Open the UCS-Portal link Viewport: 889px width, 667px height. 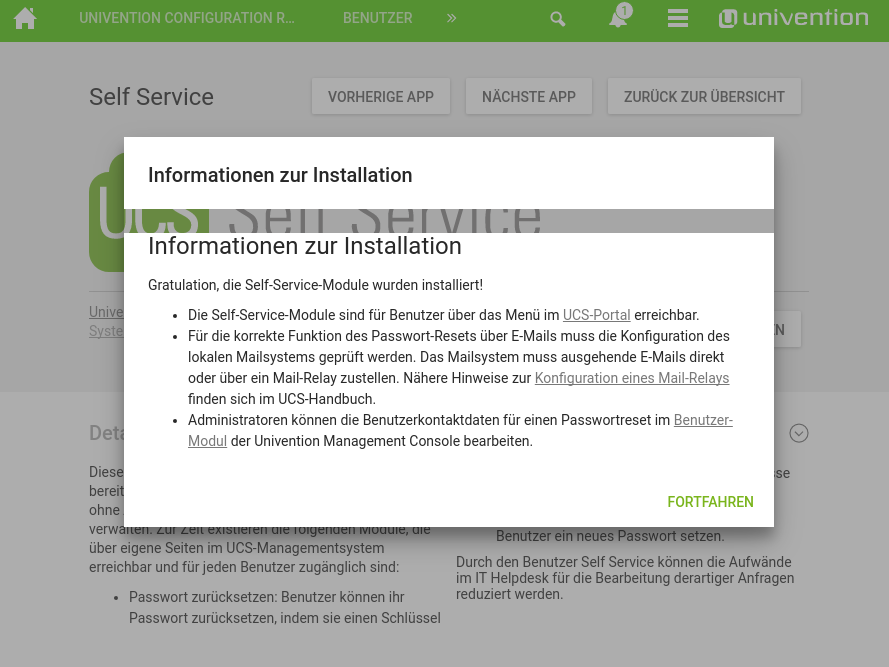(x=596, y=315)
